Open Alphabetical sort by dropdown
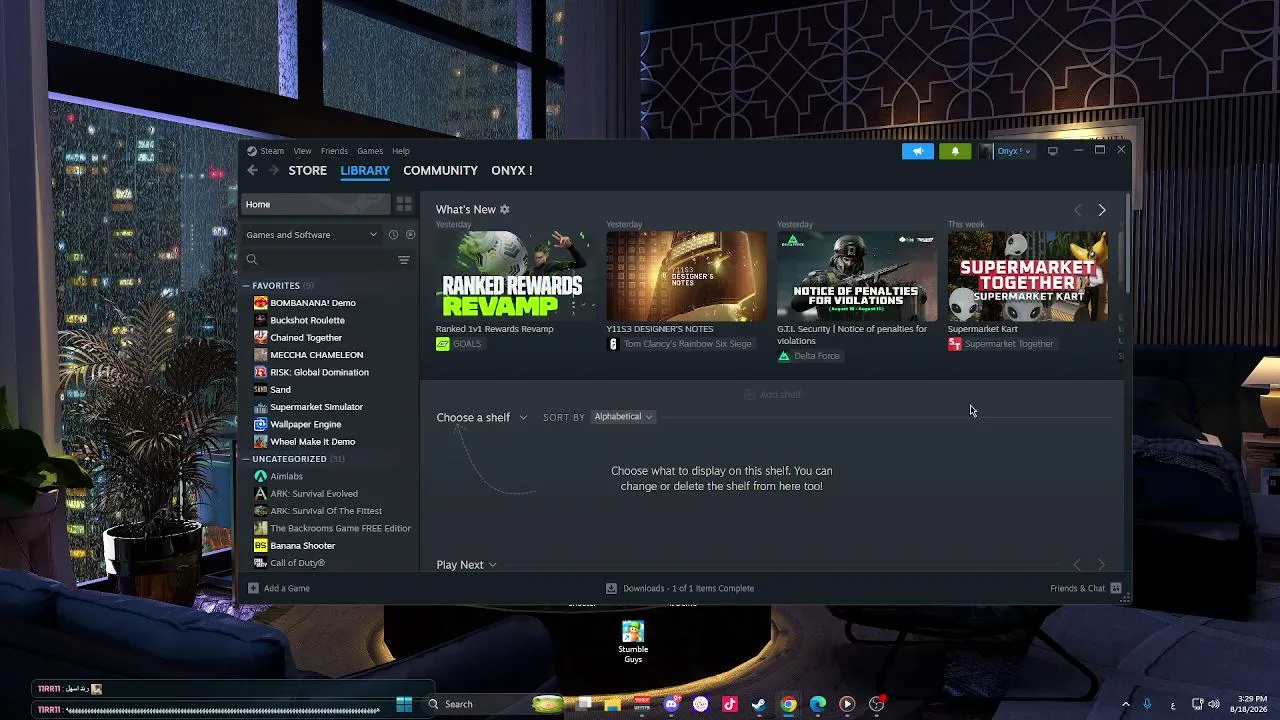Viewport: 1280px width, 720px height. pyautogui.click(x=622, y=417)
